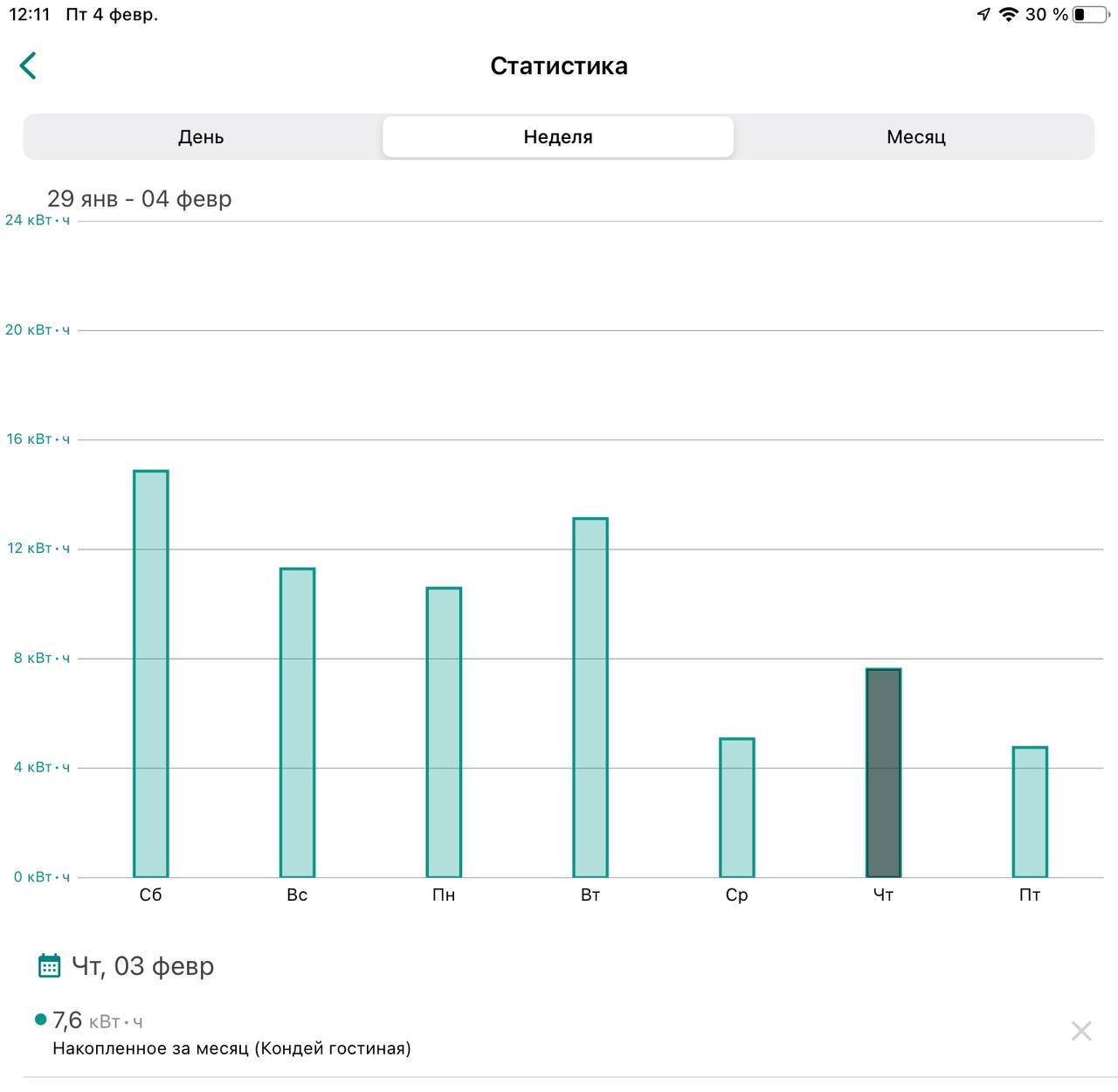The width and height of the screenshot is (1118, 1092).
Task: Tap the Чт, 03 февр date label
Action: [x=142, y=966]
